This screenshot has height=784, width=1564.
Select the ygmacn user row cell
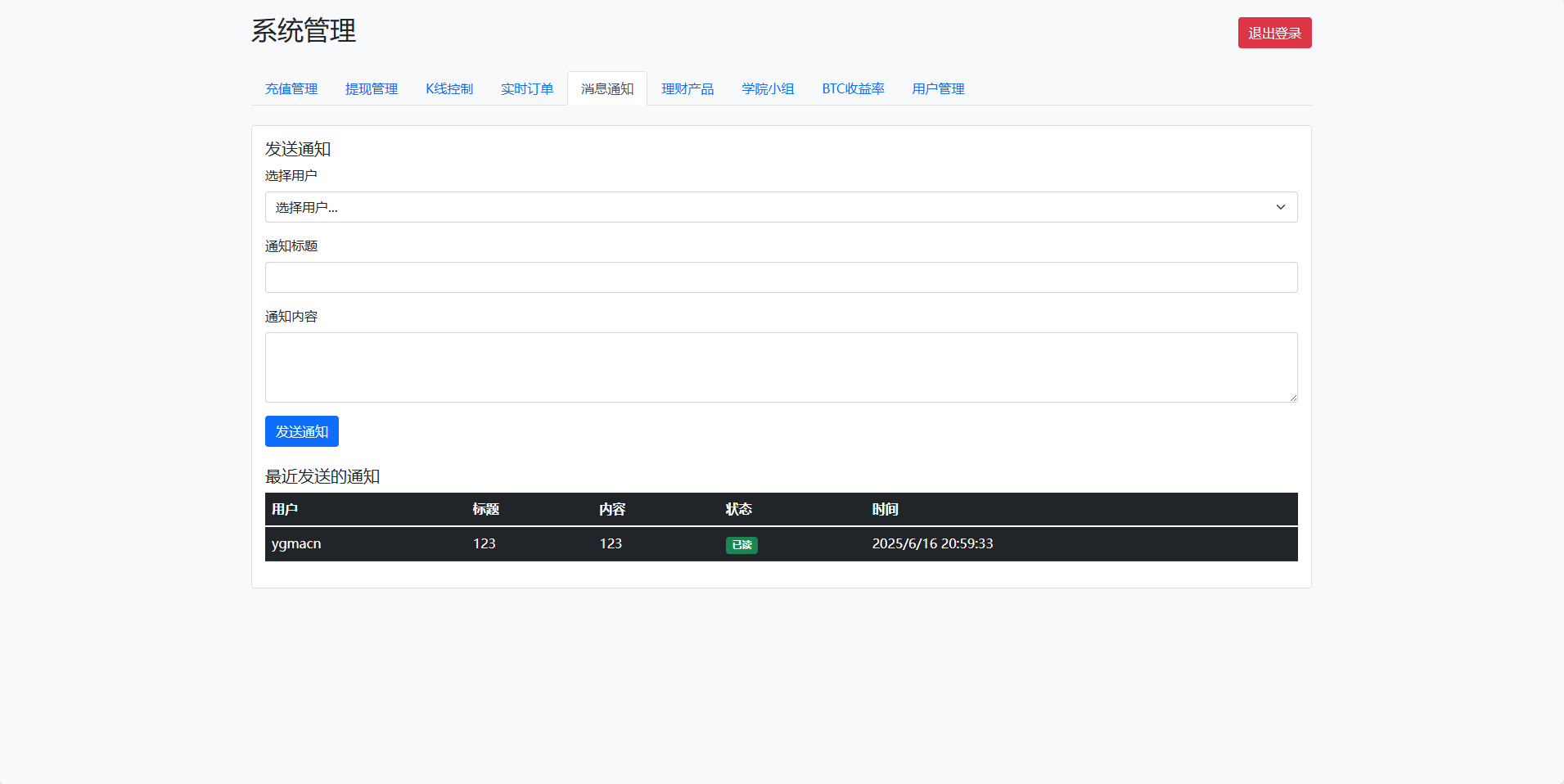(296, 543)
